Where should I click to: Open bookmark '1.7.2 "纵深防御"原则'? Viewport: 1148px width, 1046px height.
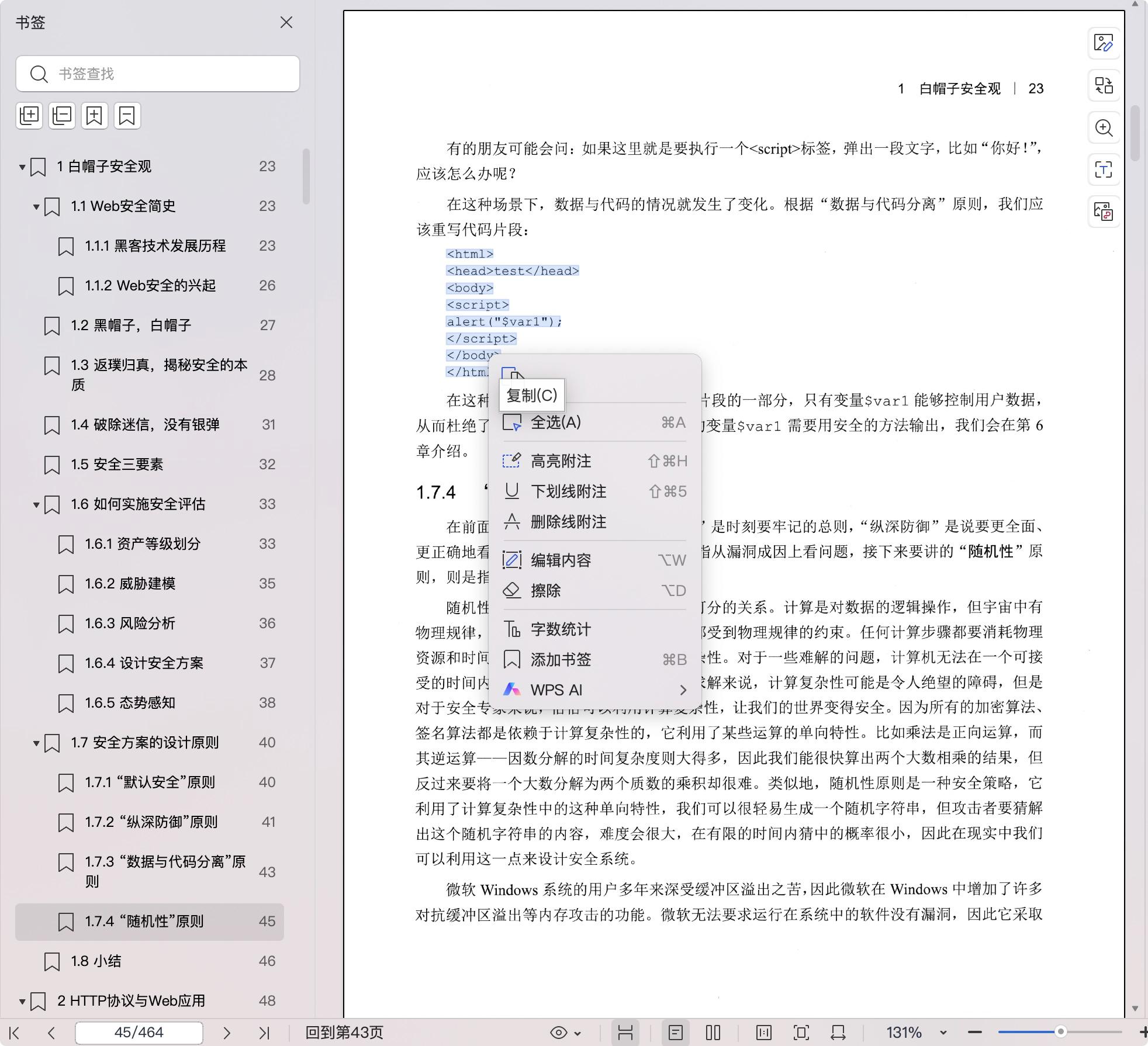coord(151,822)
